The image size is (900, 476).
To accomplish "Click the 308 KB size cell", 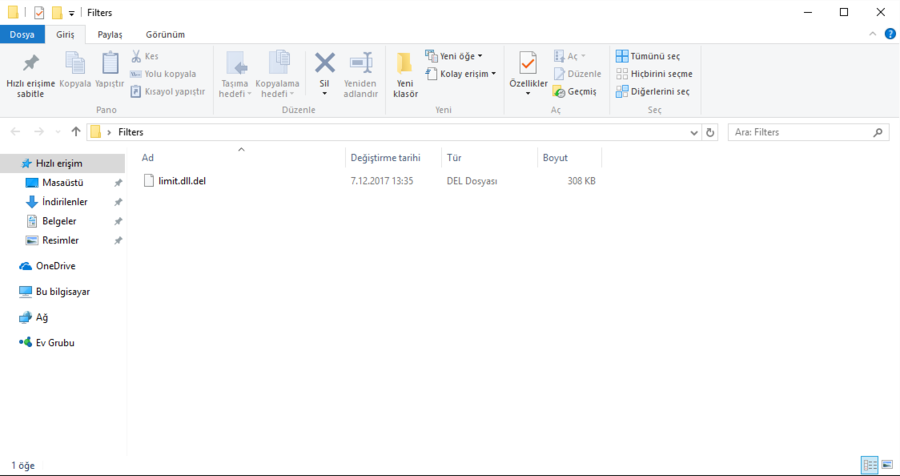I will click(x=581, y=181).
